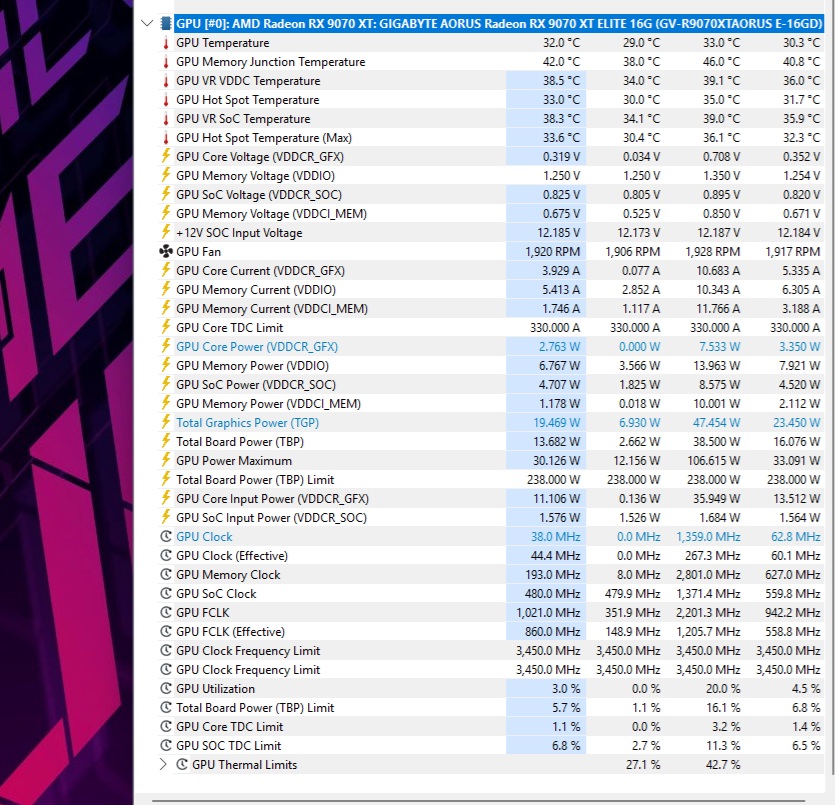Click thermometer icon of GPU VR VDDC Temperature
Screen dimensions: 835x805
click(x=166, y=81)
